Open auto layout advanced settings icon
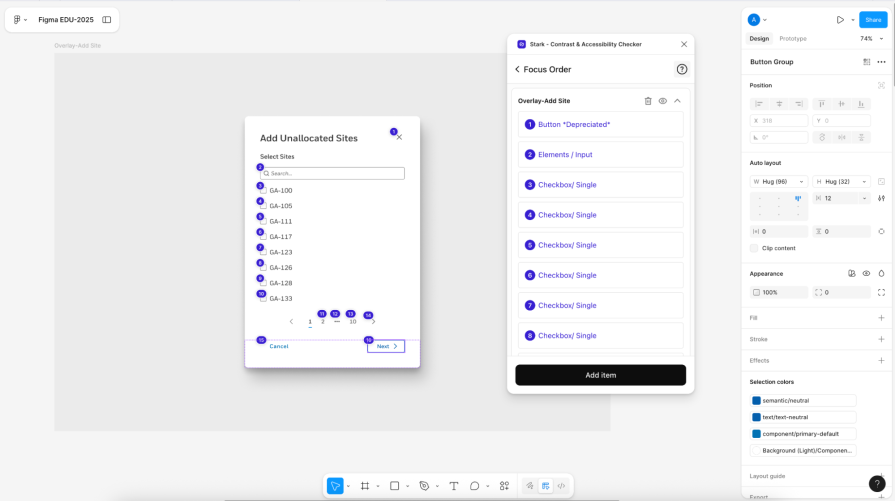 [881, 198]
